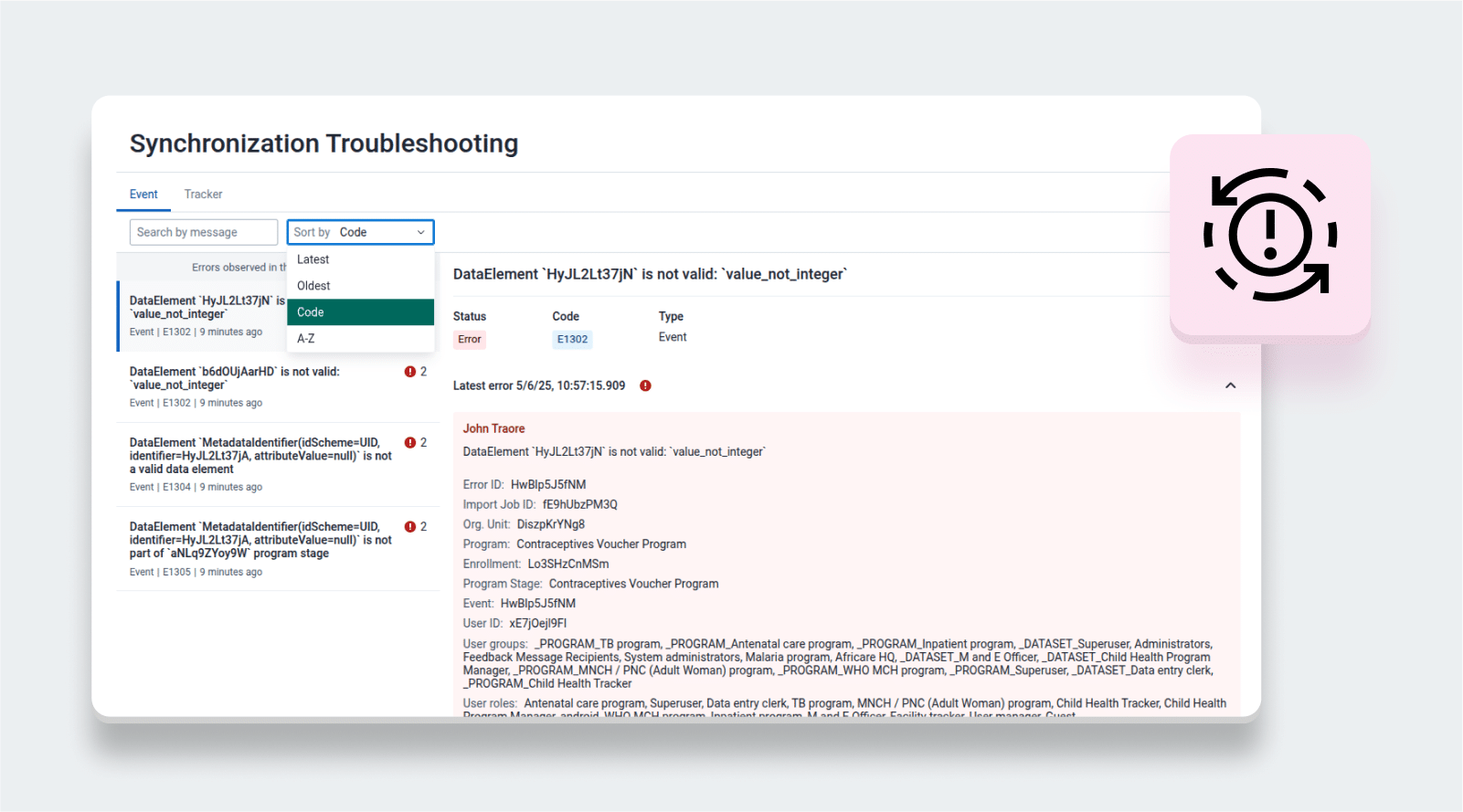Viewport: 1463px width, 812px height.
Task: Click error count icon on E1304 list item
Action: pos(410,443)
